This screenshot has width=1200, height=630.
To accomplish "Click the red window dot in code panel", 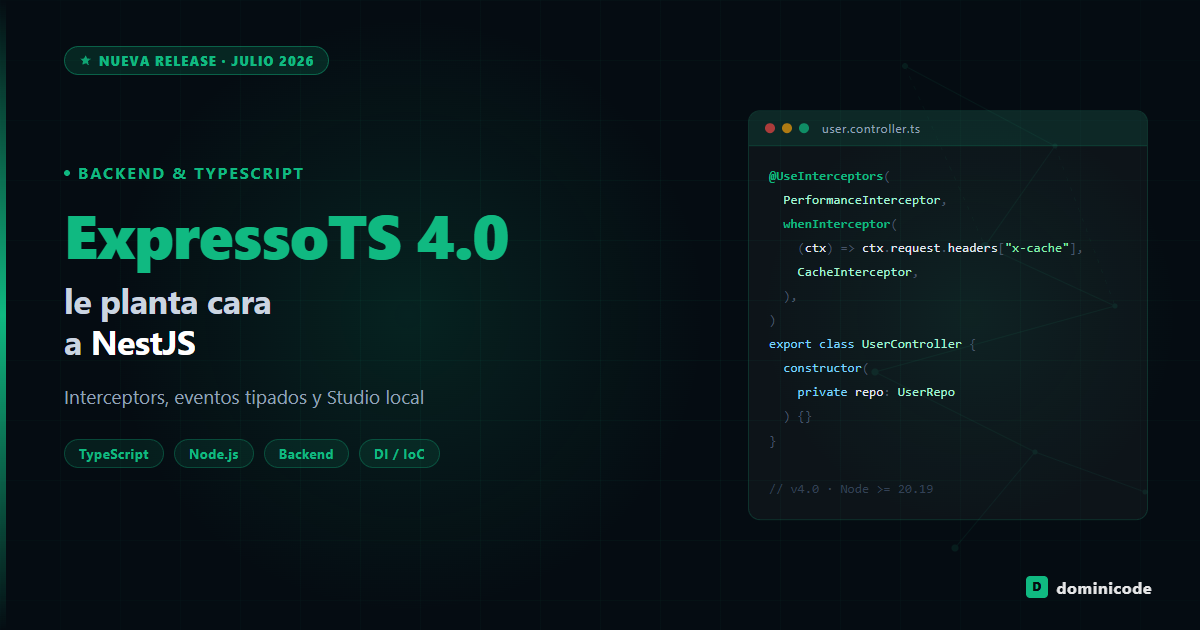I will point(770,128).
